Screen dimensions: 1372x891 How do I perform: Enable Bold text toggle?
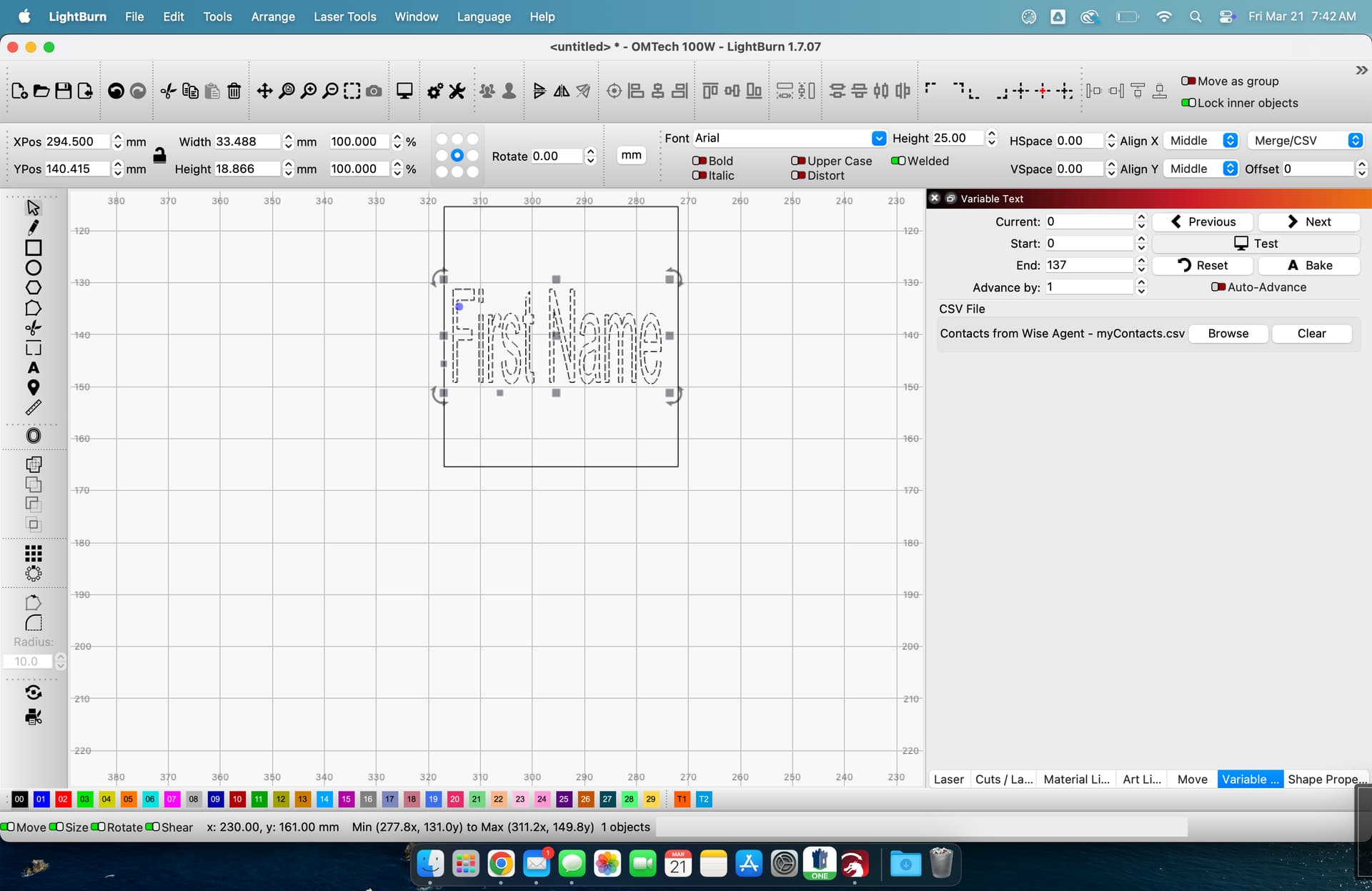point(699,161)
